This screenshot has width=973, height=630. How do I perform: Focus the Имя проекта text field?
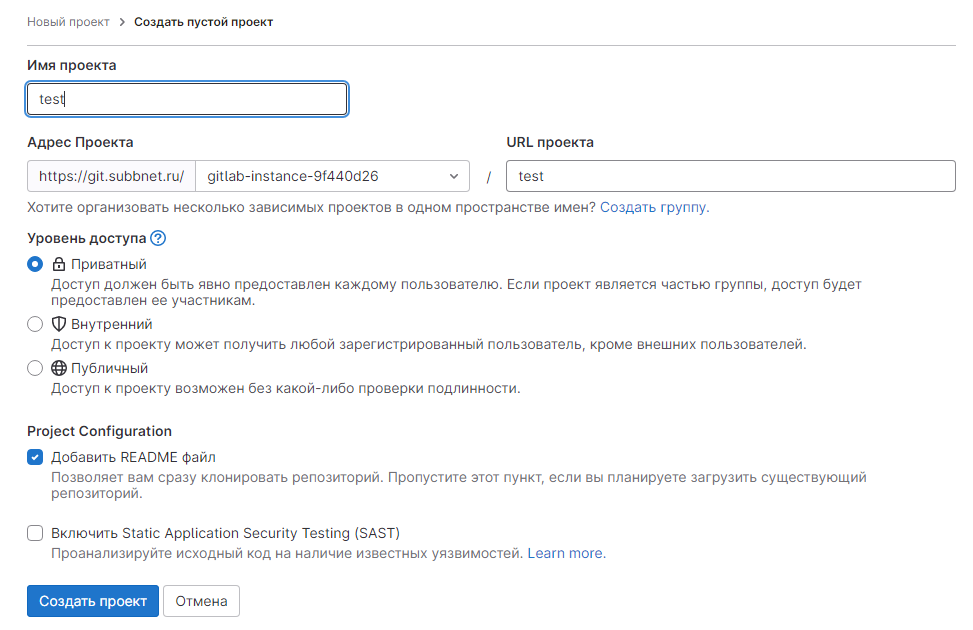pyautogui.click(x=187, y=99)
